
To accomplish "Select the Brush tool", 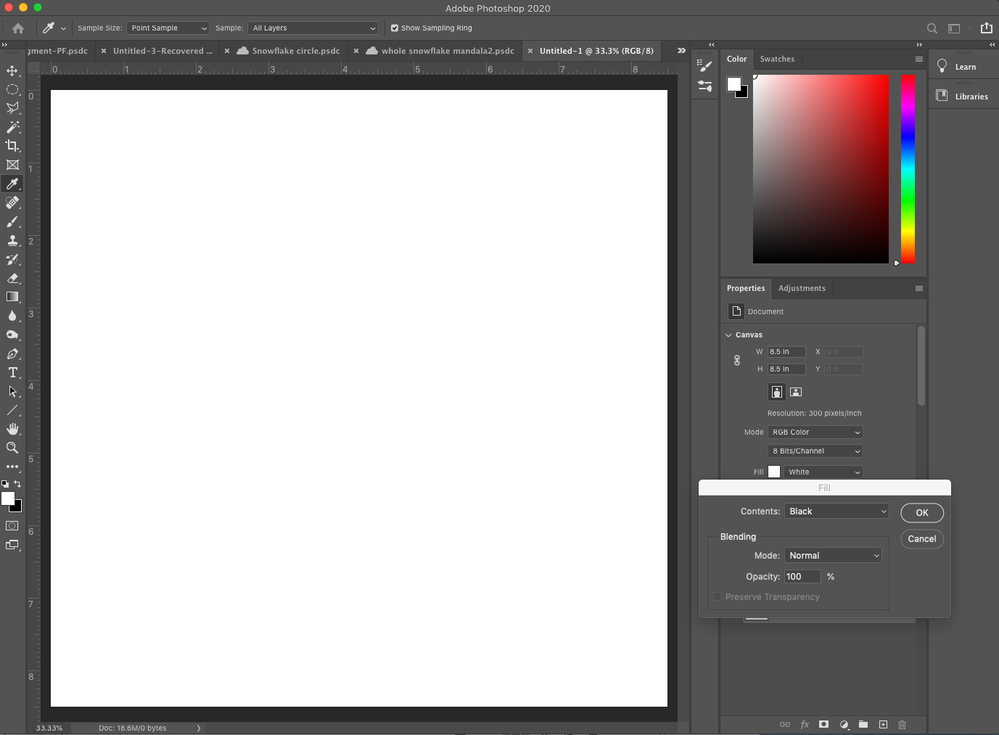I will click(13, 221).
